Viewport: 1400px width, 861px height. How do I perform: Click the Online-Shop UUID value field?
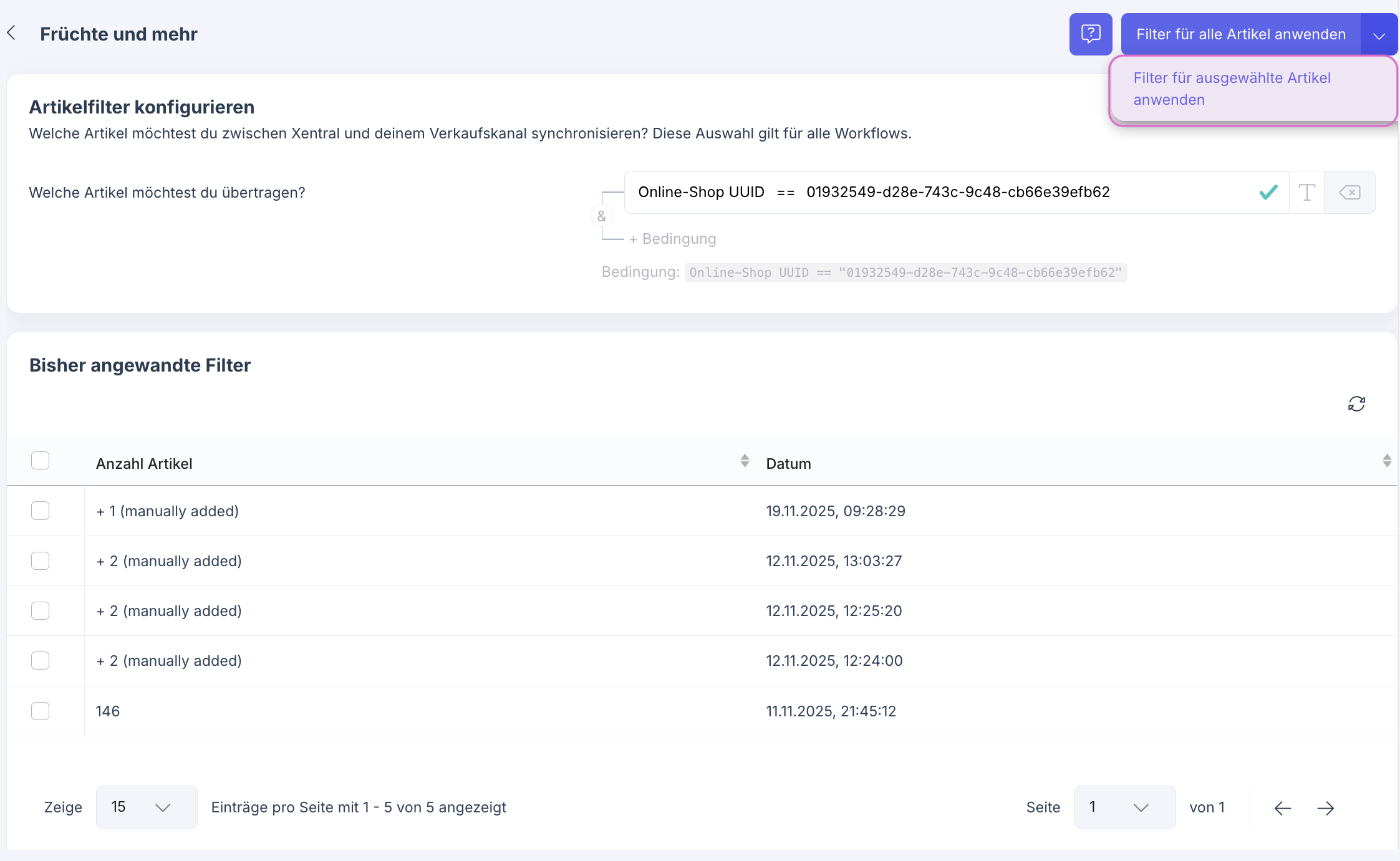(958, 192)
